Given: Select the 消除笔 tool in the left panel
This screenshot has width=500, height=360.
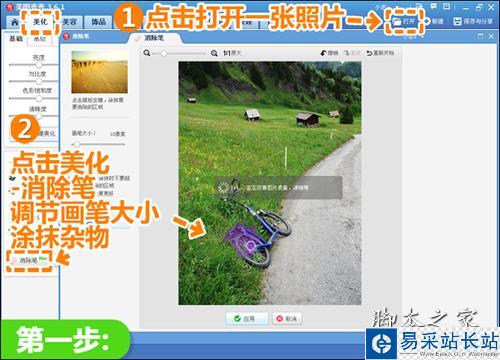Looking at the screenshot, I should [x=29, y=260].
